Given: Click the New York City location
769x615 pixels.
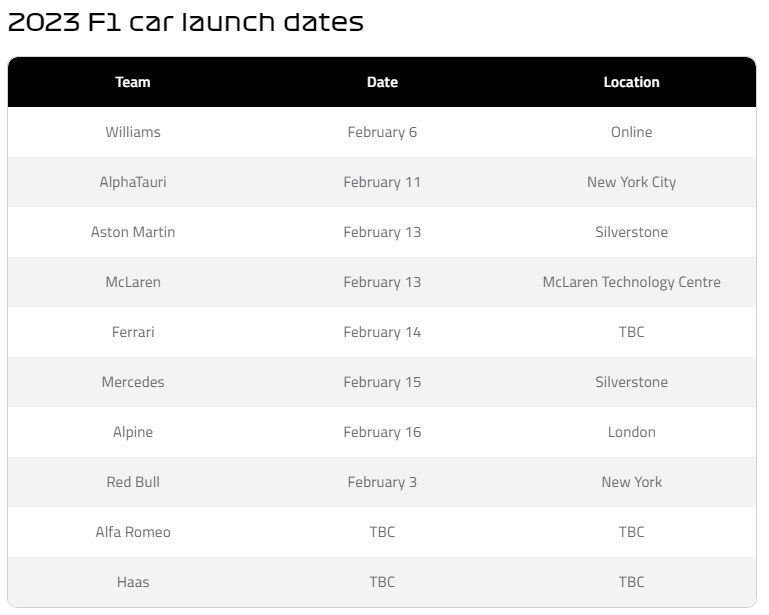Looking at the screenshot, I should pyautogui.click(x=631, y=182).
